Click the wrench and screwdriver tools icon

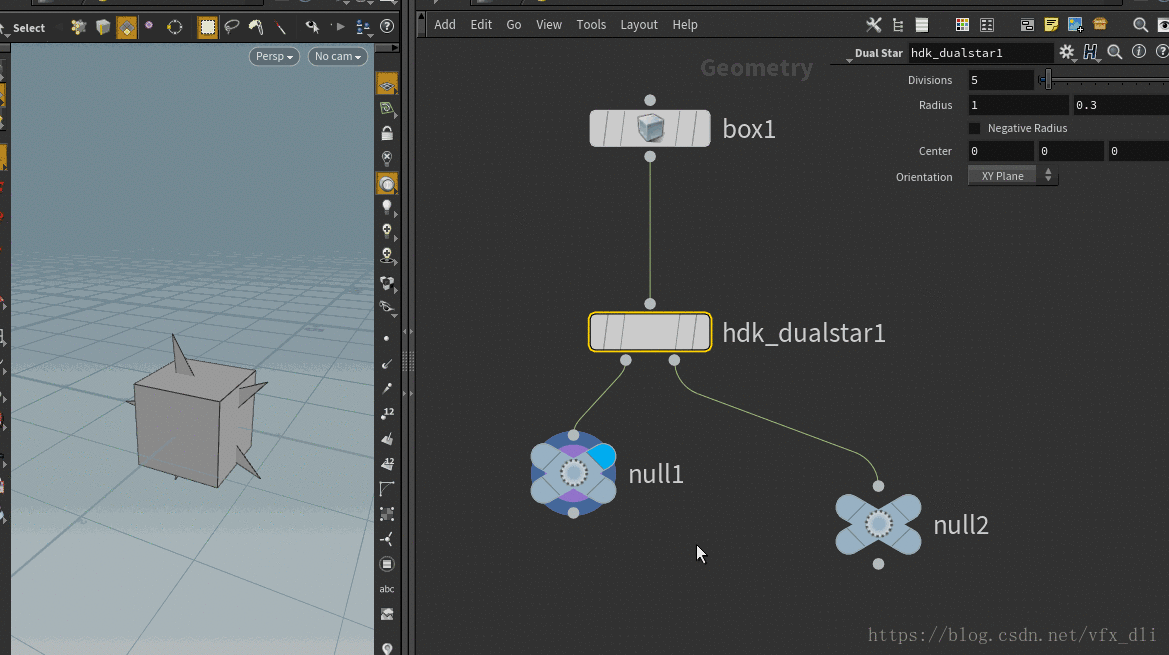(874, 25)
